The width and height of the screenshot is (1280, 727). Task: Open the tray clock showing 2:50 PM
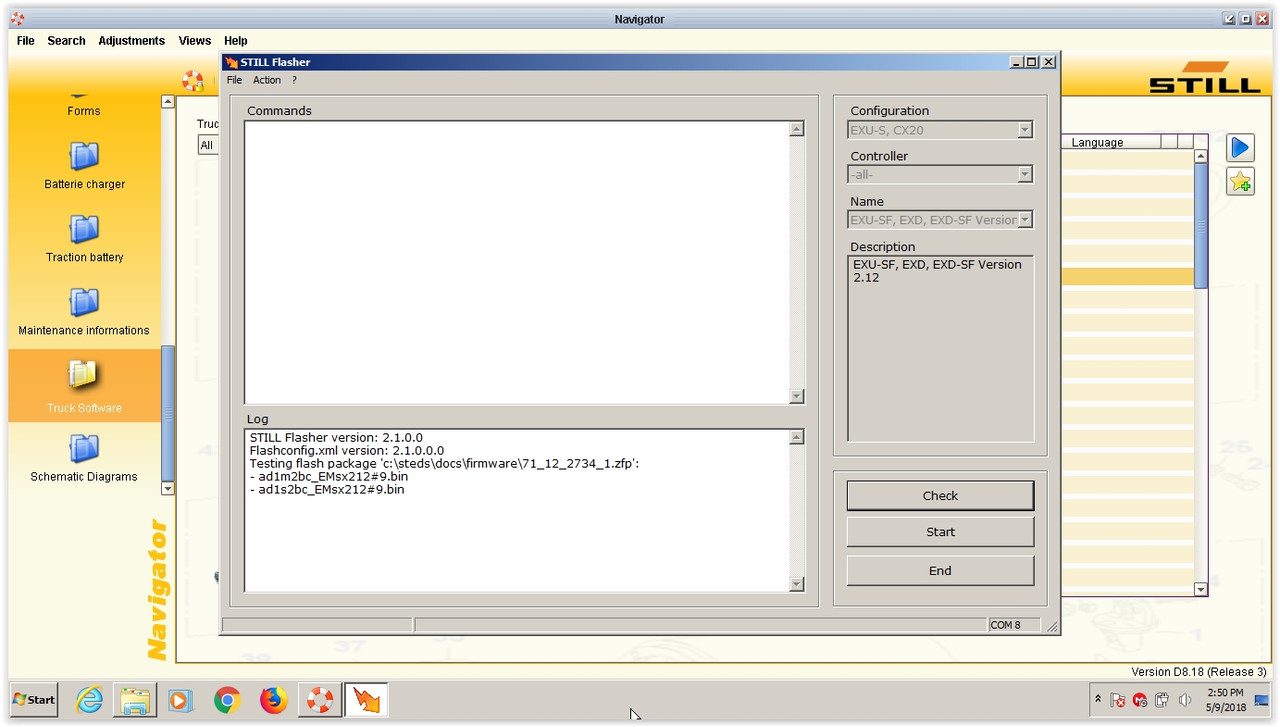click(1225, 700)
